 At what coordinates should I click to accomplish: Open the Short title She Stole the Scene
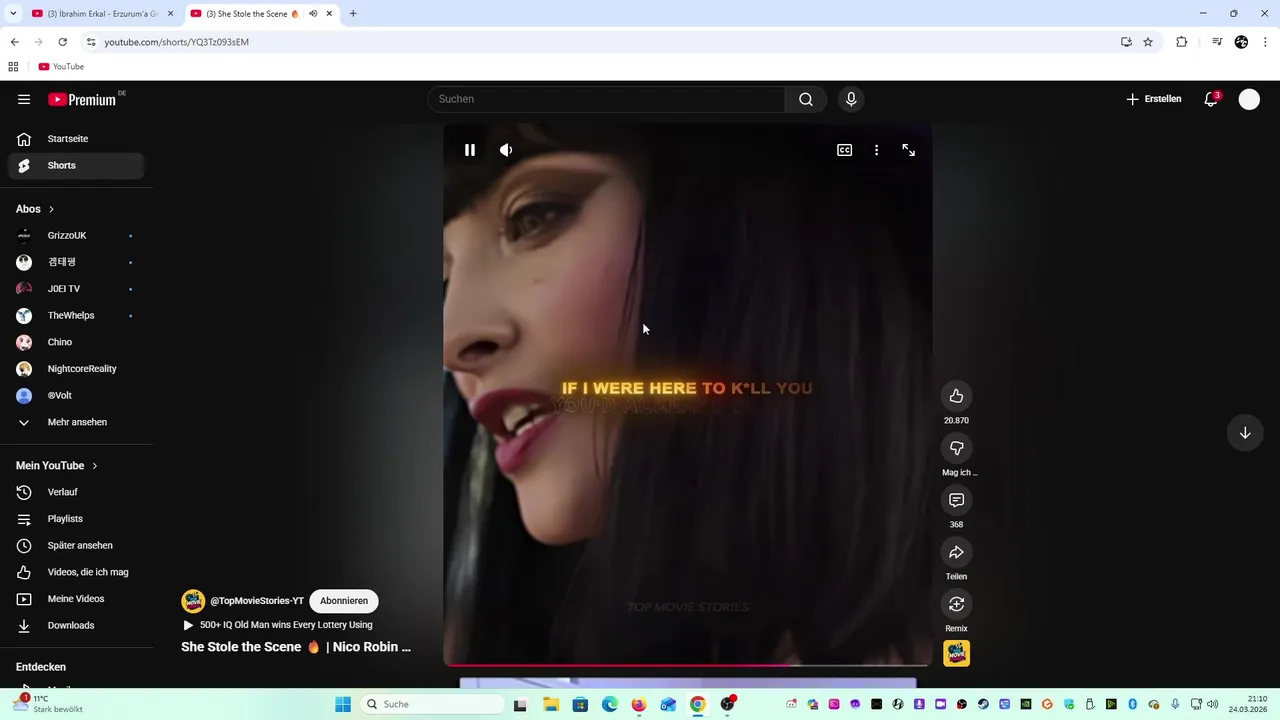[x=296, y=647]
